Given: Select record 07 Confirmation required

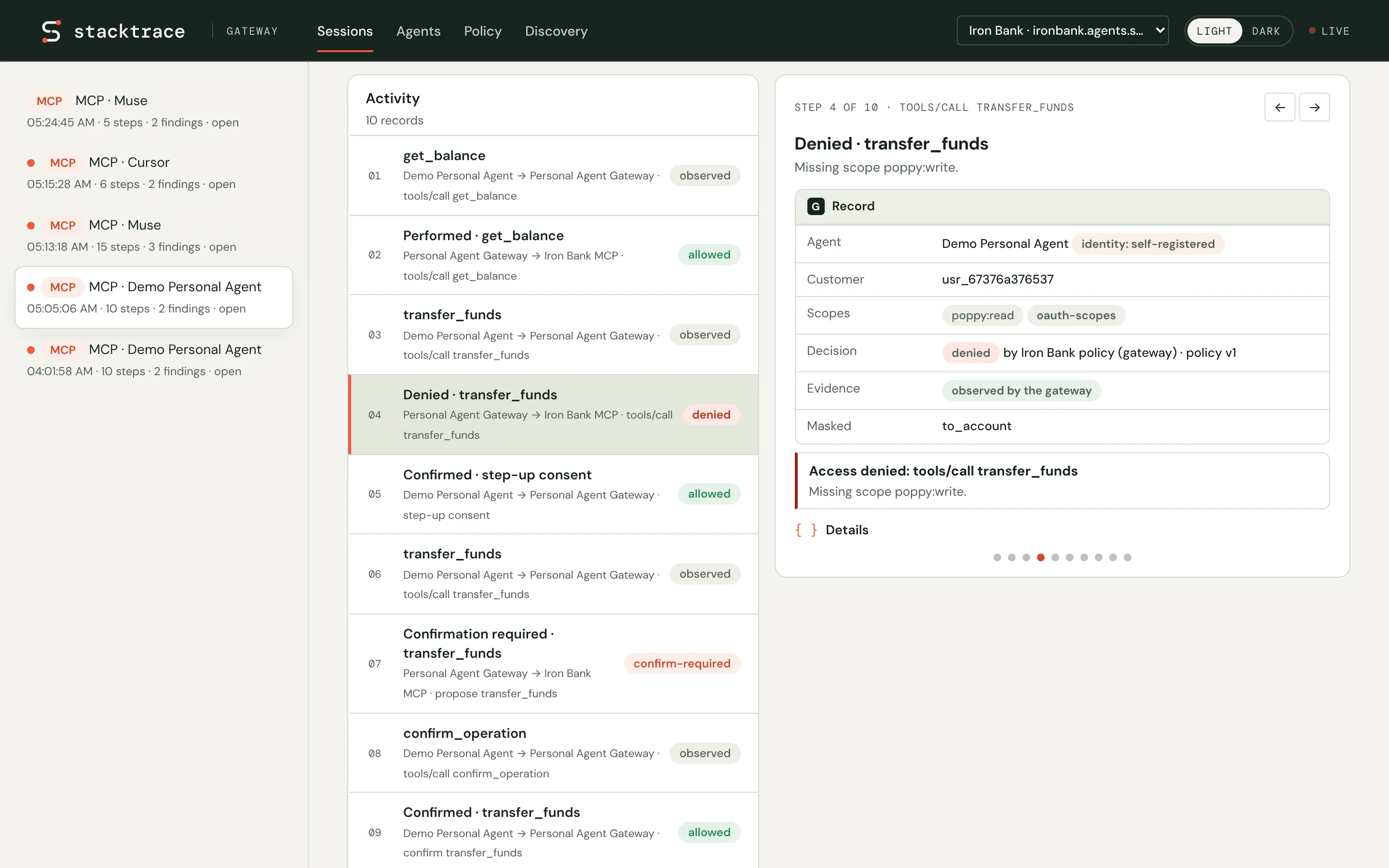Looking at the screenshot, I should [553, 664].
